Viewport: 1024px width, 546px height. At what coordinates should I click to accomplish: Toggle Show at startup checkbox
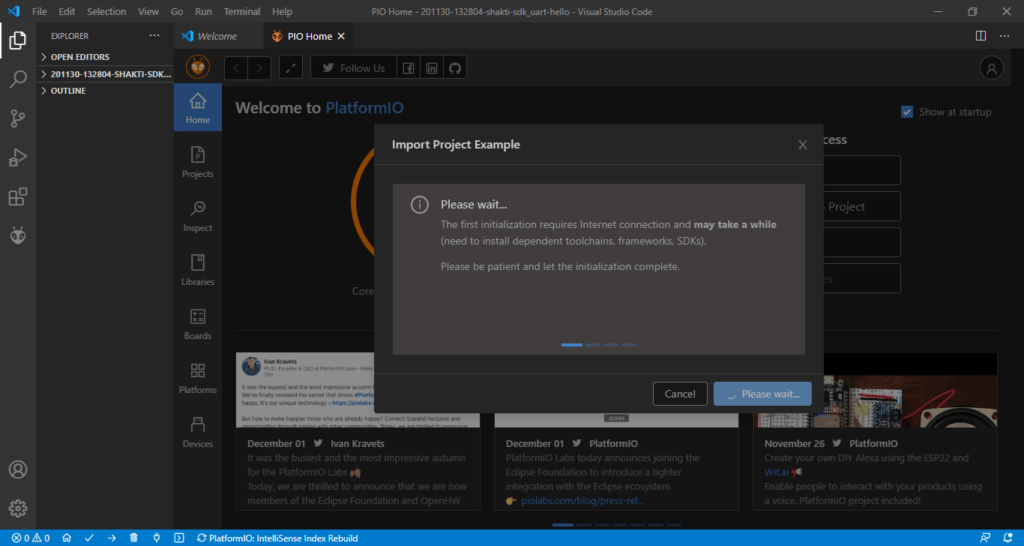click(x=906, y=112)
